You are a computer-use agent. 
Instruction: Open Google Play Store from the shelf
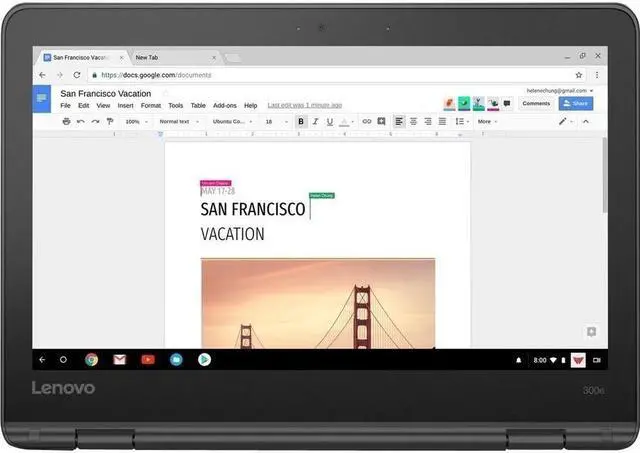[204, 360]
